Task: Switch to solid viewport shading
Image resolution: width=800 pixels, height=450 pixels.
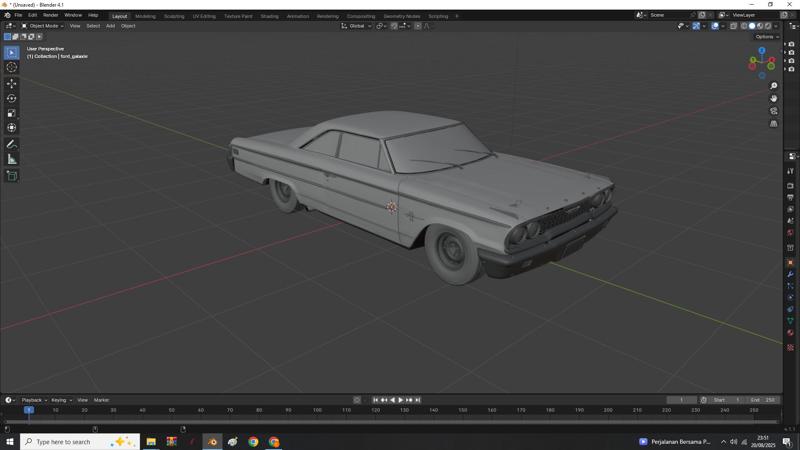Action: 752,26
